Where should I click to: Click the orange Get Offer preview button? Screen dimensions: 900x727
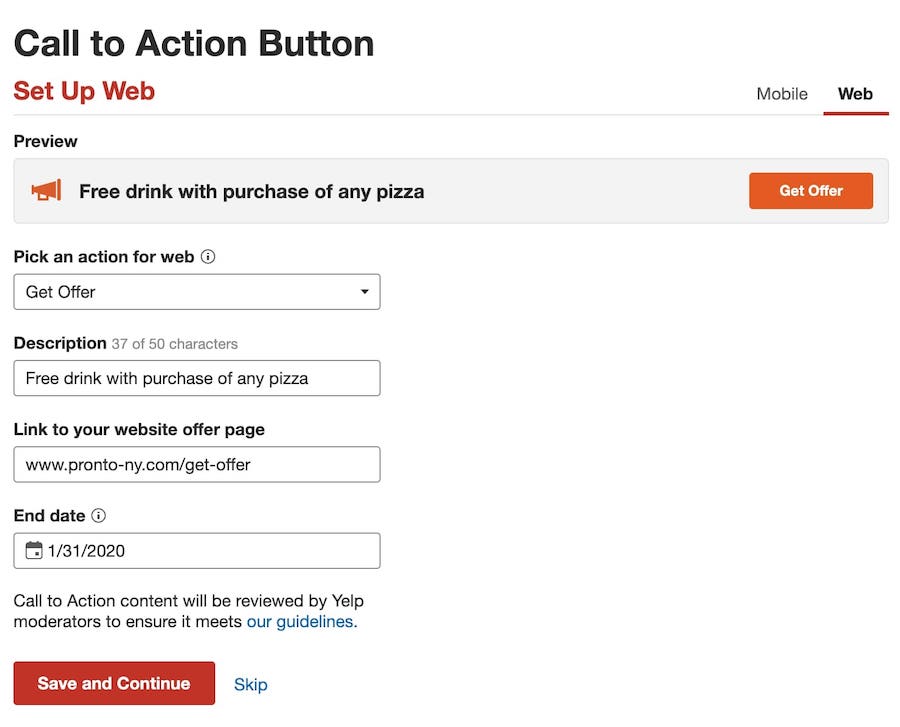click(810, 190)
